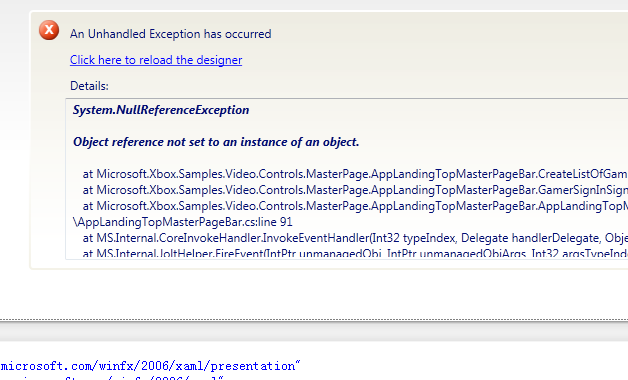Click the JoltHelper.FireEvent stack trace line

[355, 253]
